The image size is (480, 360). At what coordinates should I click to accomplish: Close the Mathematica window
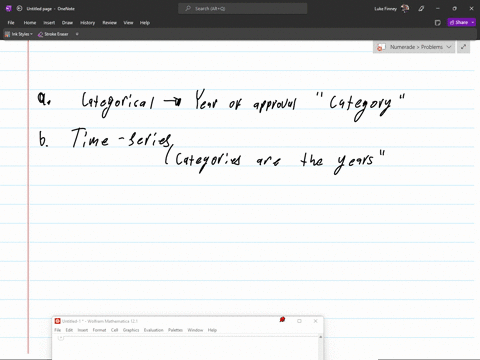click(x=315, y=321)
